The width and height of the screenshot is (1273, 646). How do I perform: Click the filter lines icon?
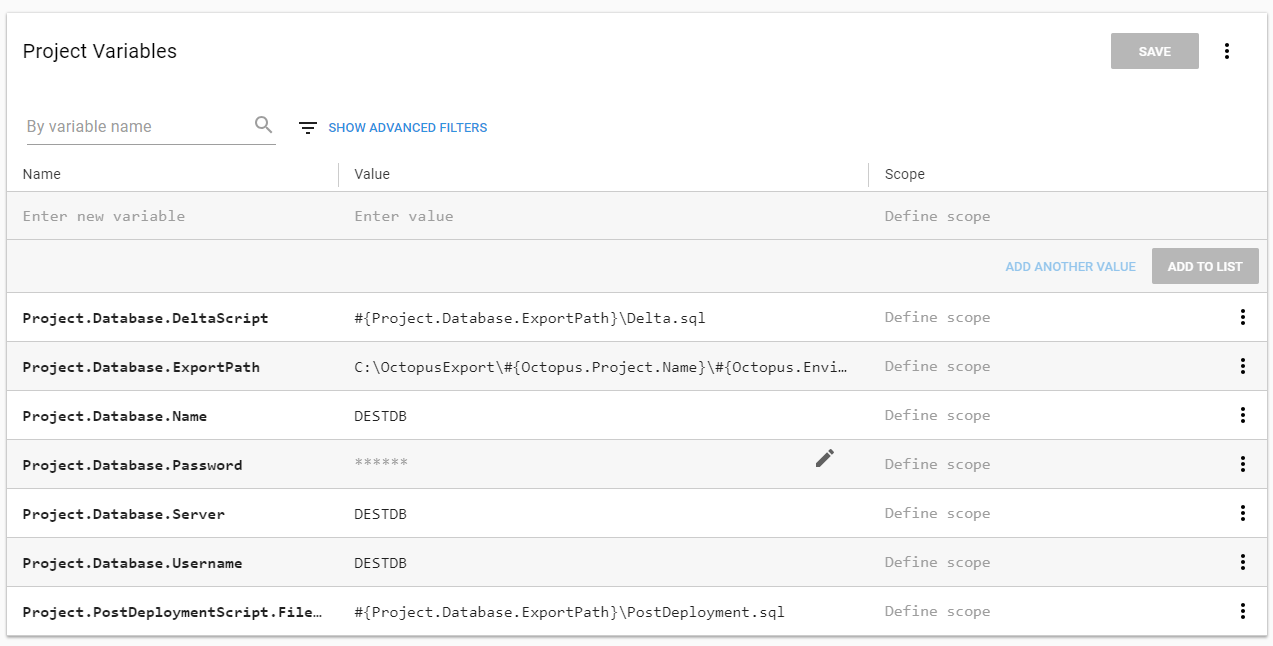click(x=308, y=128)
